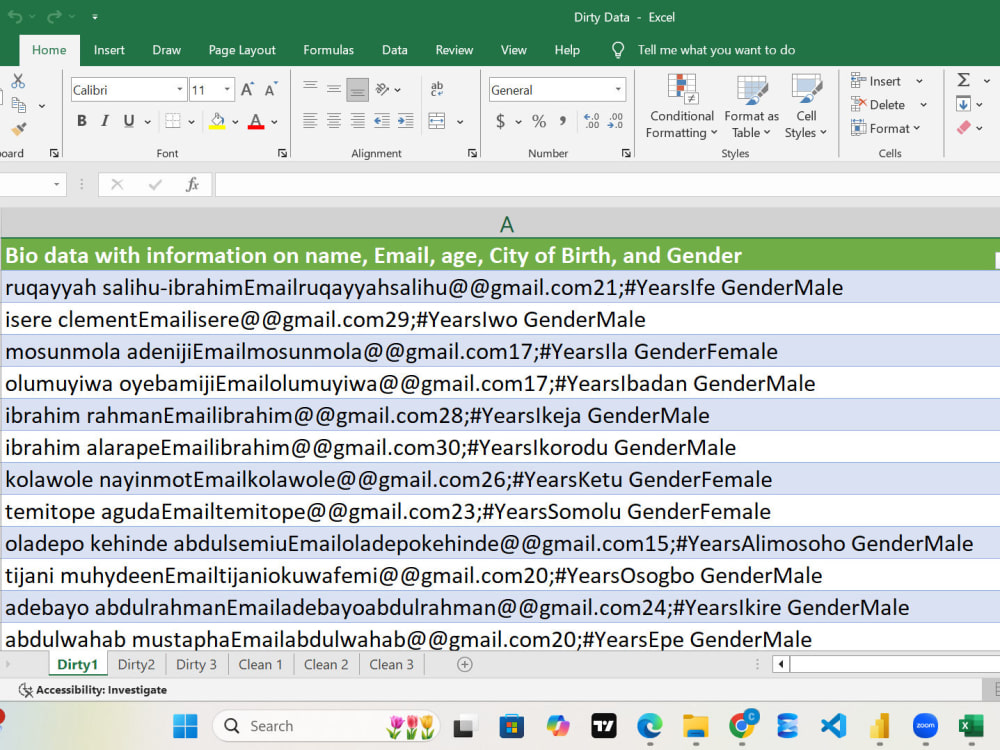Click the Clear eraser icon
This screenshot has width=1000, height=750.
(x=963, y=128)
